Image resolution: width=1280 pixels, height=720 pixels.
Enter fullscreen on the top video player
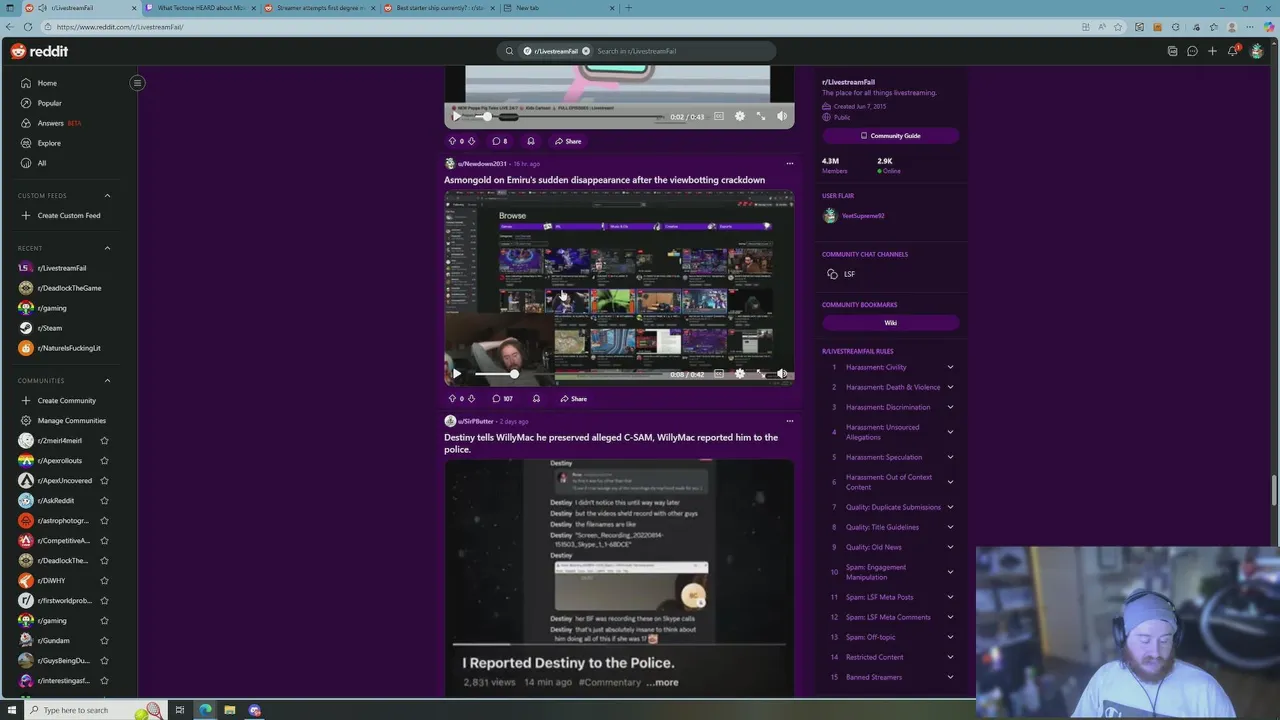(761, 116)
